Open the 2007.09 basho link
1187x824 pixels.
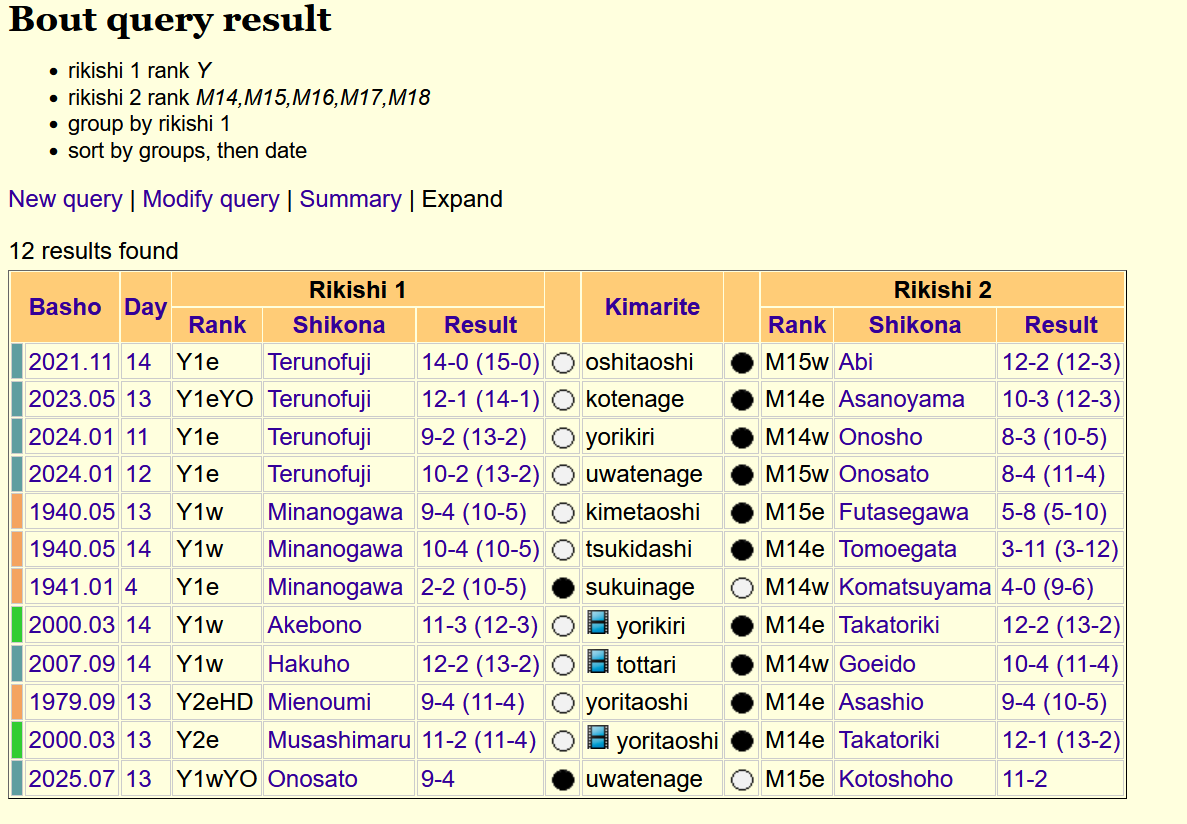[x=71, y=664]
